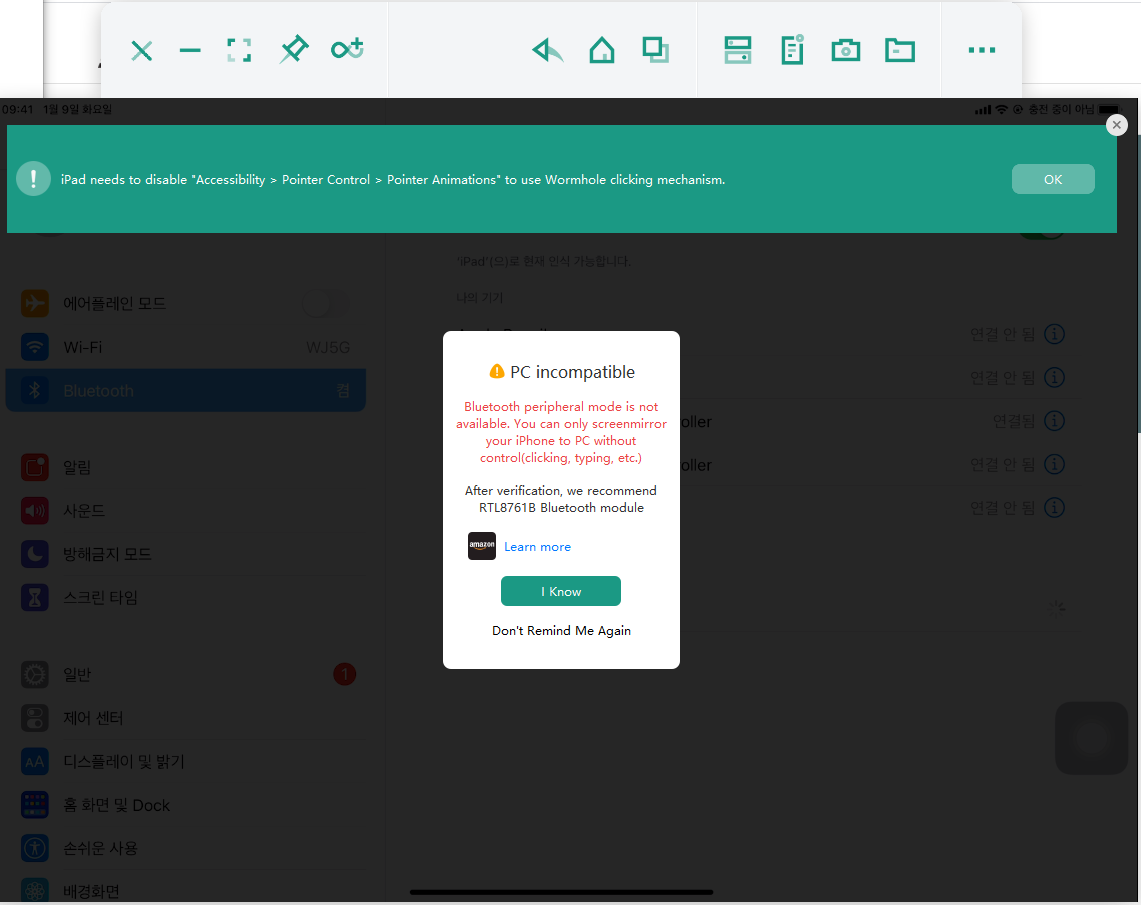Open 알림 settings
The width and height of the screenshot is (1141, 905).
186,467
